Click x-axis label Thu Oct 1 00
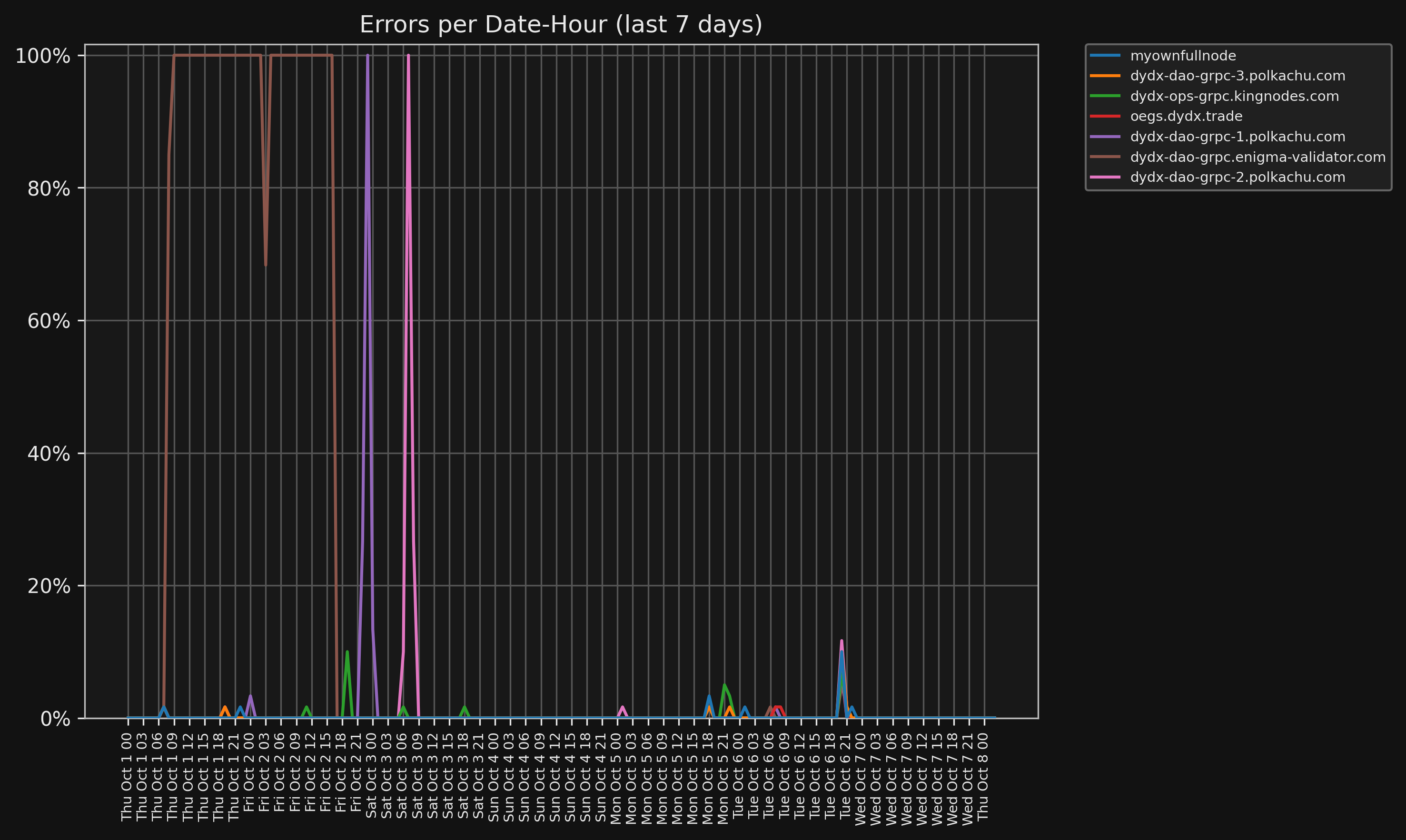 127,777
